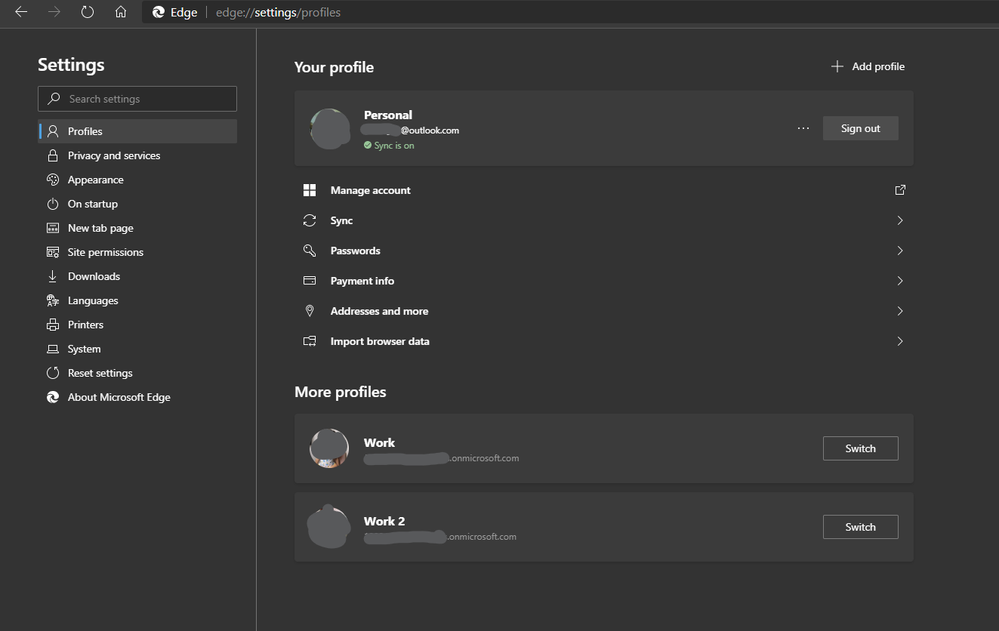This screenshot has height=631, width=999.
Task: Open Printers settings label
Action: 85,324
